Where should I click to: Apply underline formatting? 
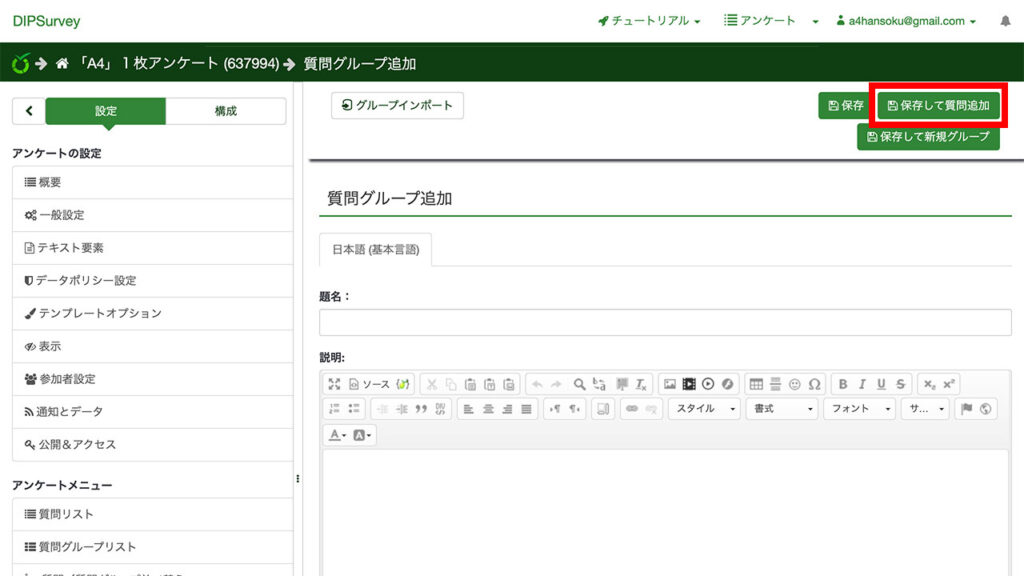[x=881, y=384]
